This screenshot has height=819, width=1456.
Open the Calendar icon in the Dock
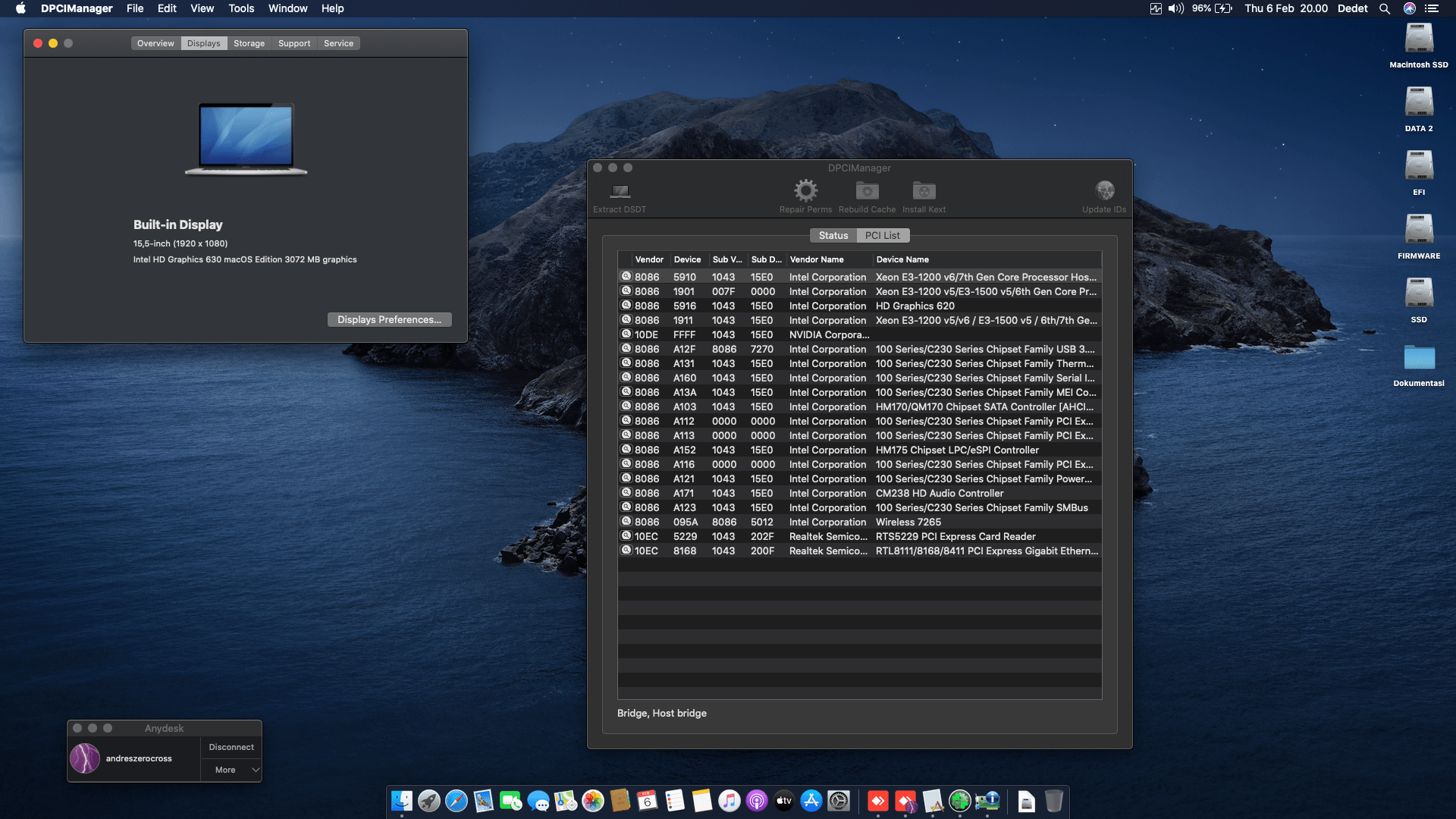648,801
